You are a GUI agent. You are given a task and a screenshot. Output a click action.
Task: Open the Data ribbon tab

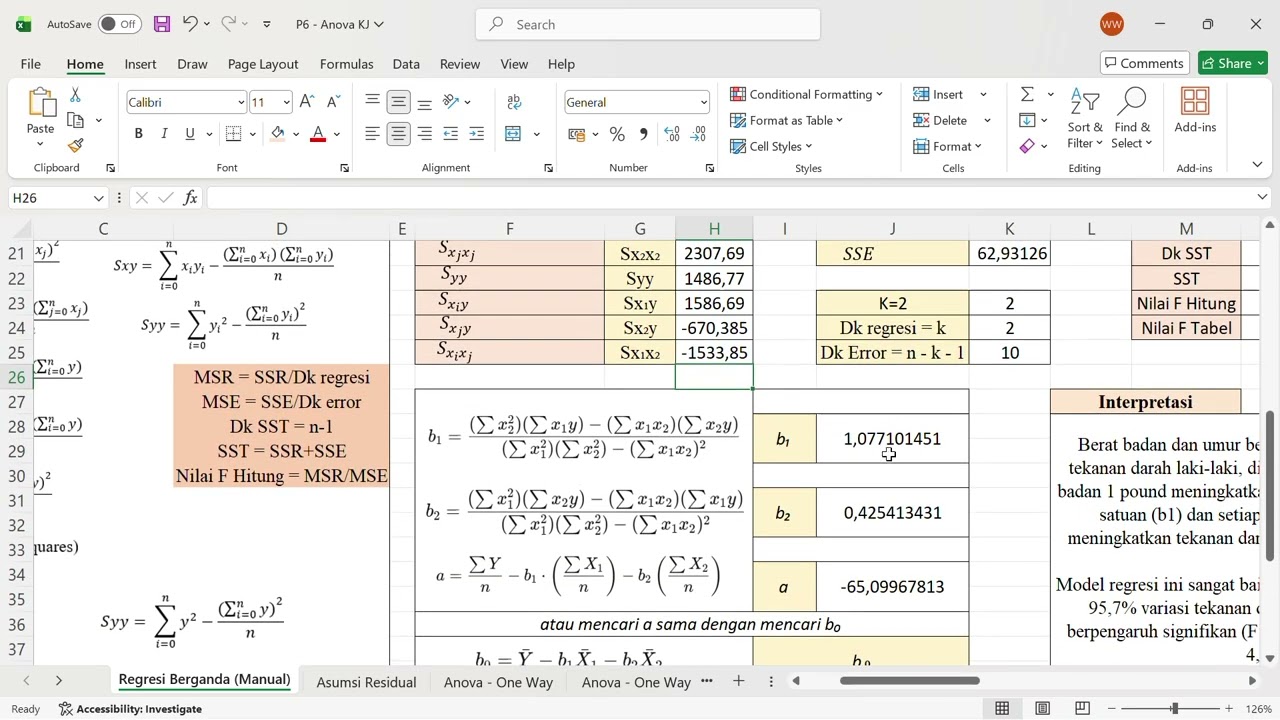tap(406, 64)
